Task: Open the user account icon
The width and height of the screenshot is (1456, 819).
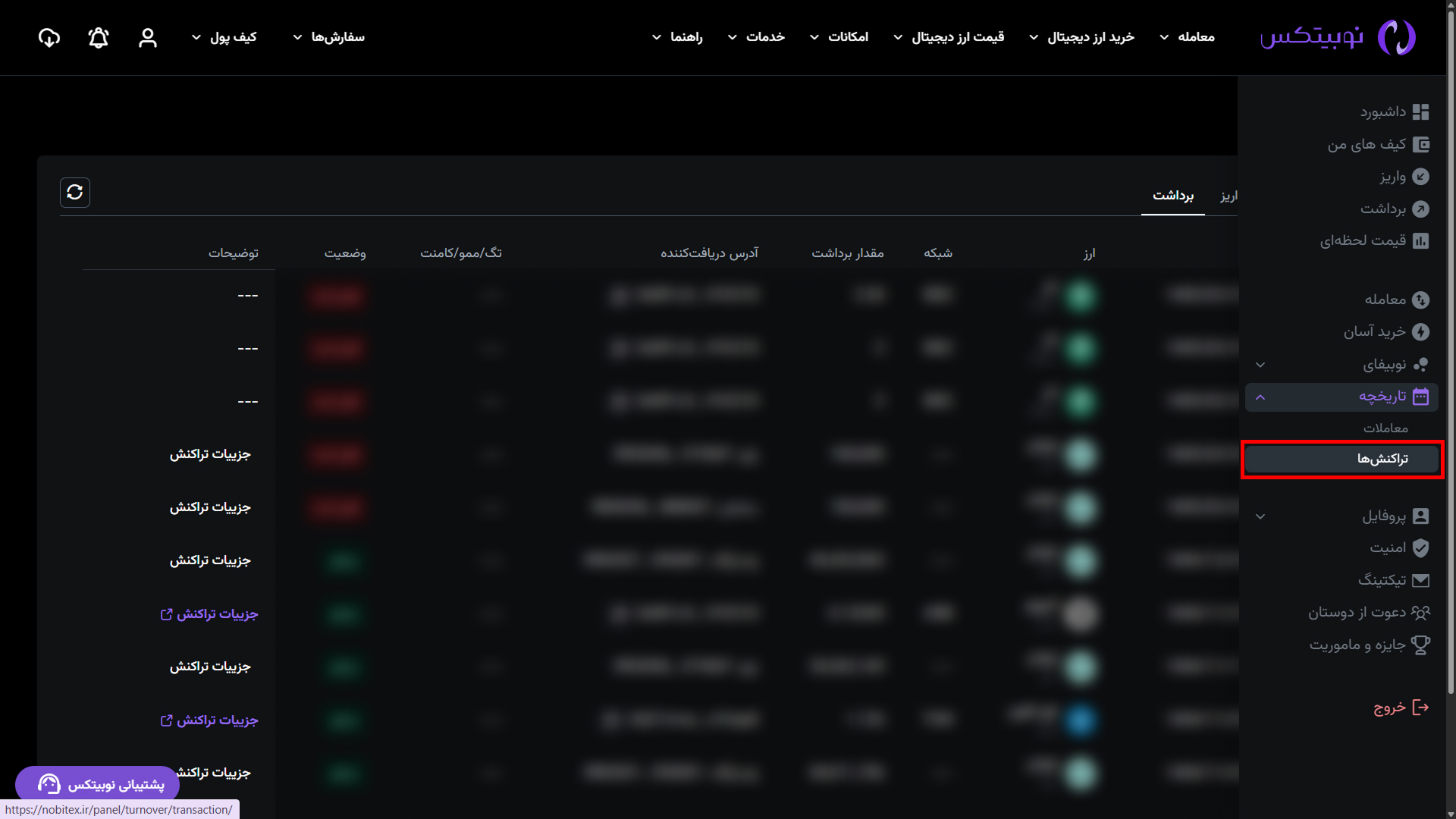Action: tap(148, 37)
